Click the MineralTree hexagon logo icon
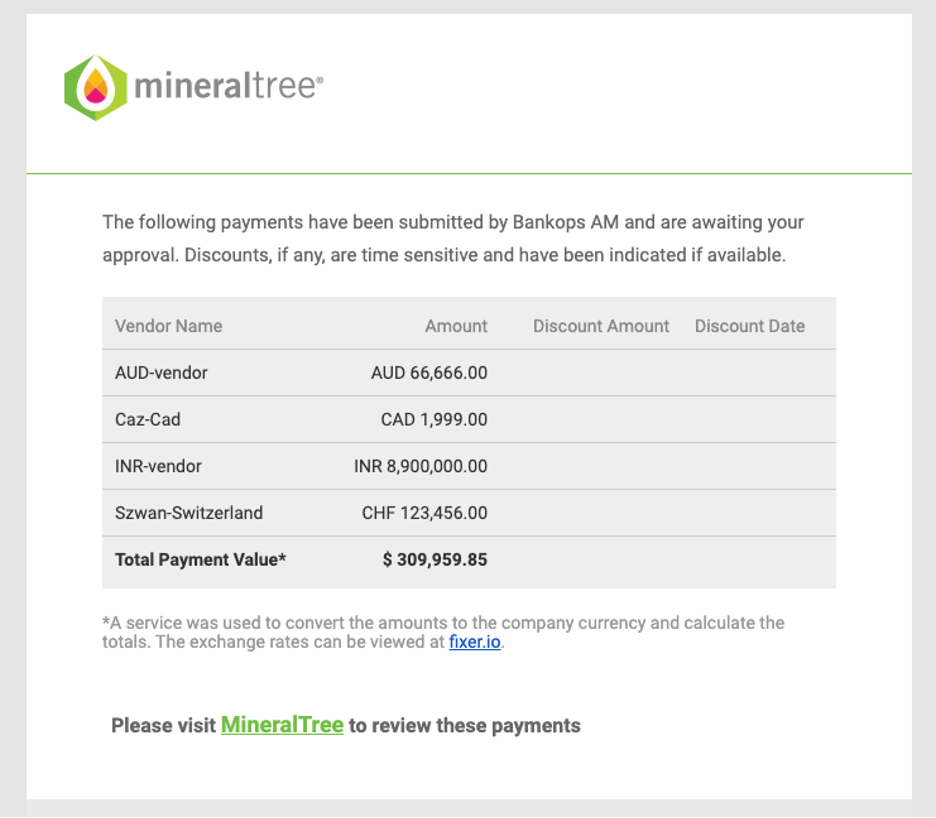The height and width of the screenshot is (818, 936). point(96,87)
